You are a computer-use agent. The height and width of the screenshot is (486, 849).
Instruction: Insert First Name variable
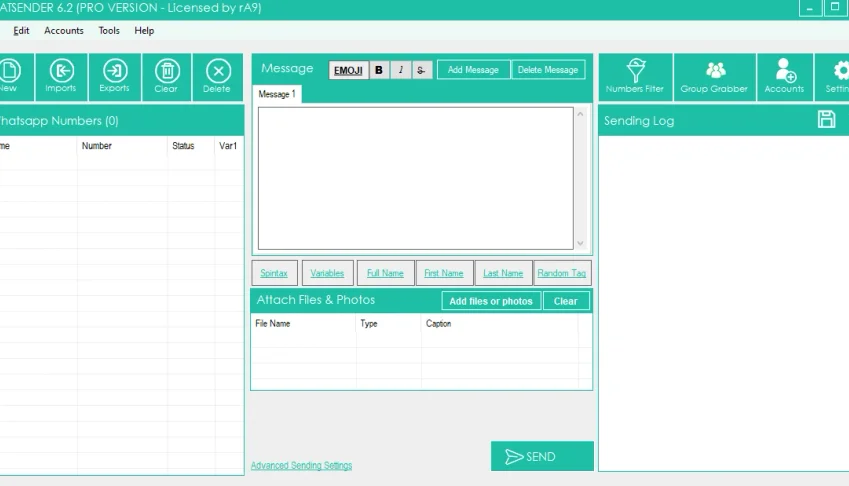(x=444, y=273)
